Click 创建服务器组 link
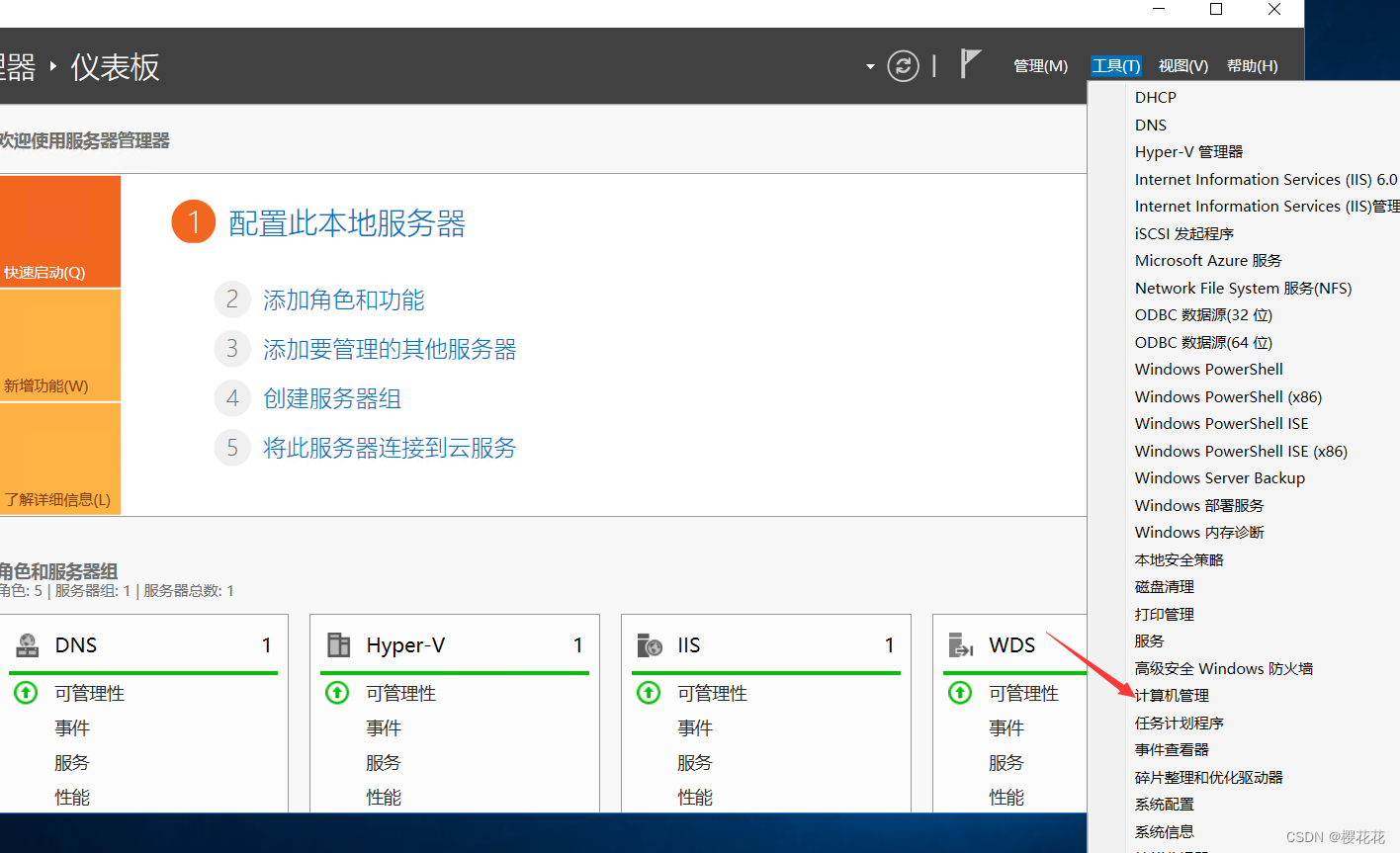 click(x=332, y=398)
